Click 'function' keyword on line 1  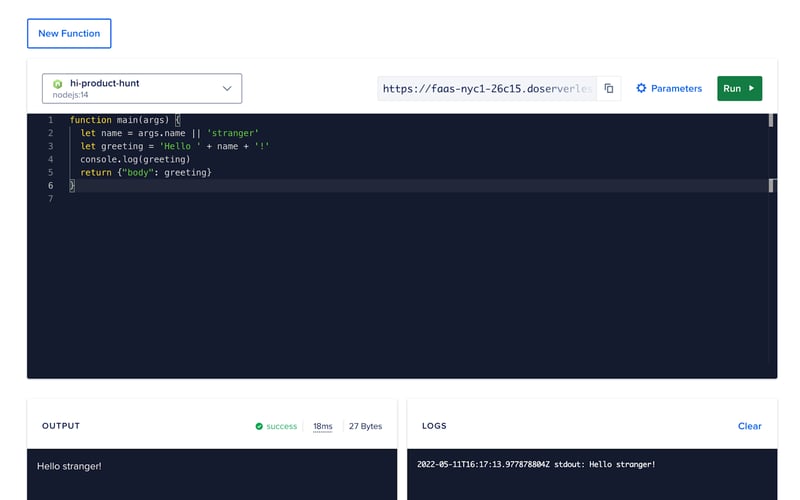(x=90, y=120)
